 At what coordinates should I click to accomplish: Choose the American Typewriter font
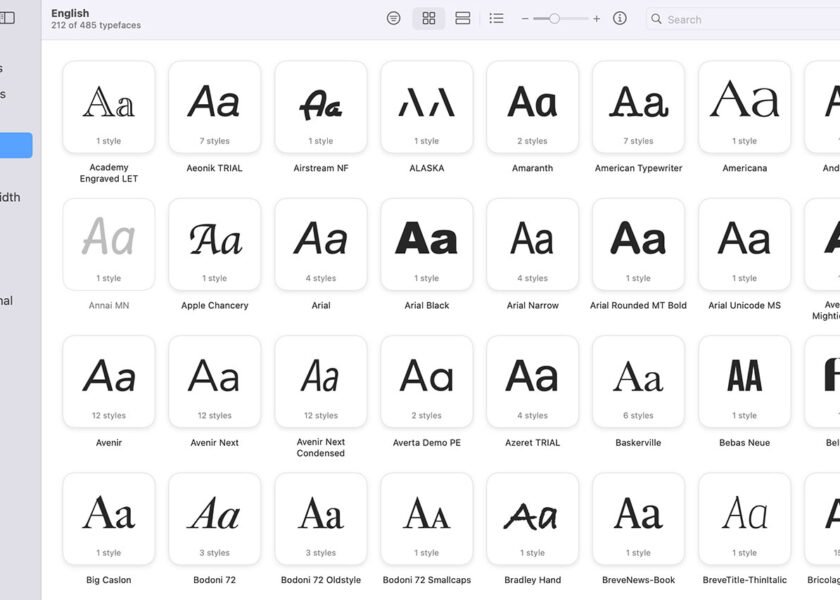point(638,107)
